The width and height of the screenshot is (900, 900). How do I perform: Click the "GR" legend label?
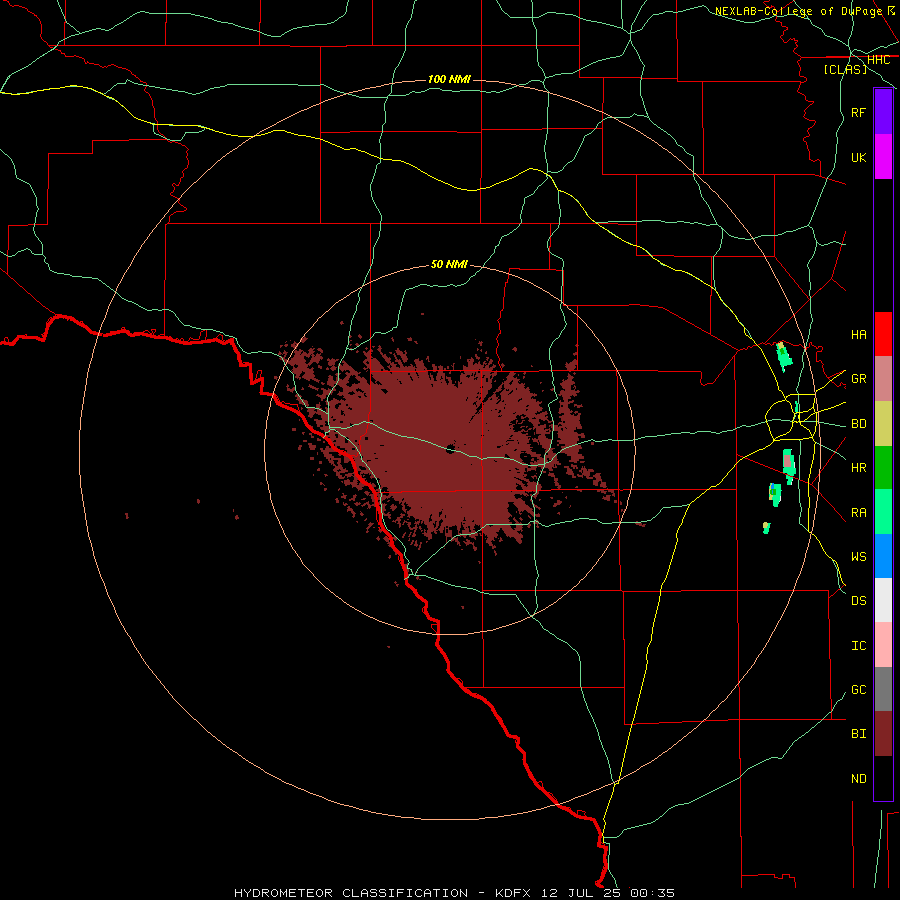point(858,379)
